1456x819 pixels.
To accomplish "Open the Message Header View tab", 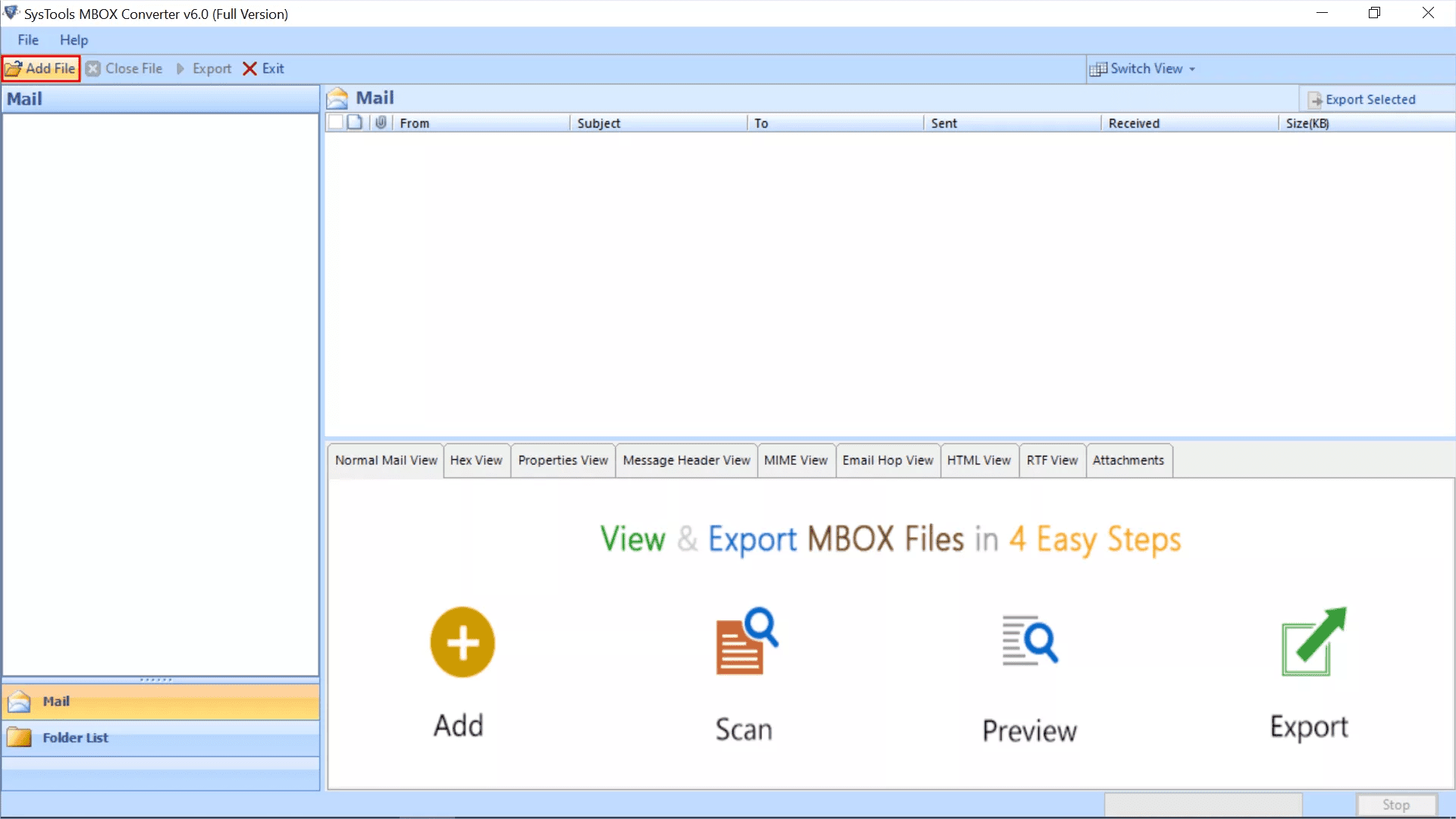I will 686,459.
